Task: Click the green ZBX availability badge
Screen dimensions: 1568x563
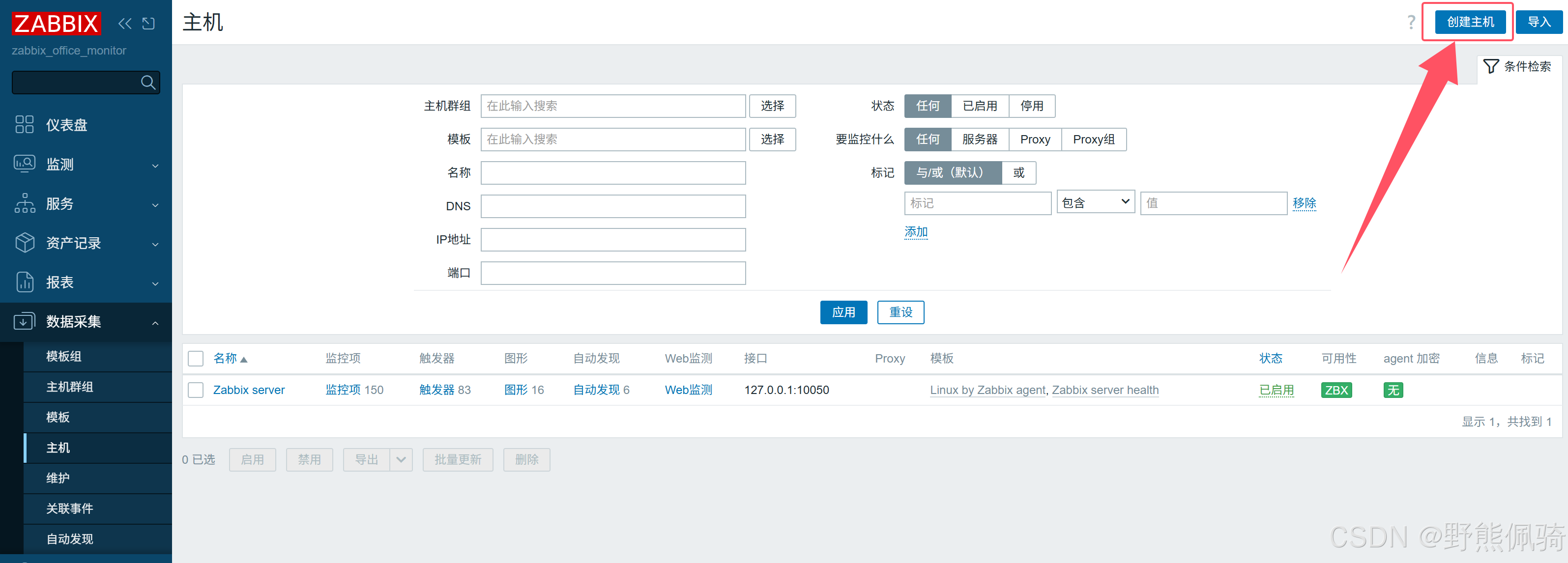Action: click(1336, 390)
